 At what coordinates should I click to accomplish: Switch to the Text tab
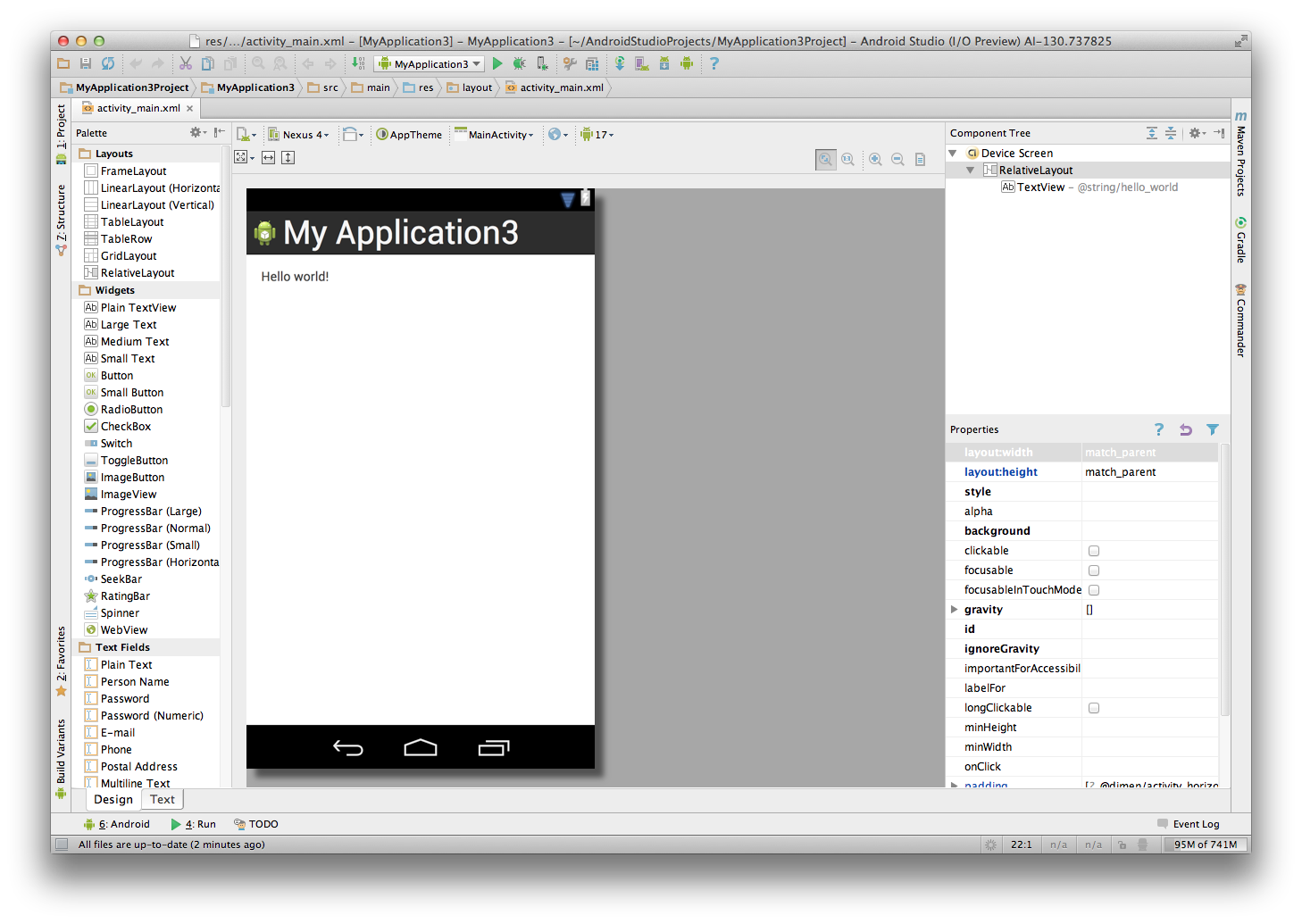pyautogui.click(x=163, y=800)
